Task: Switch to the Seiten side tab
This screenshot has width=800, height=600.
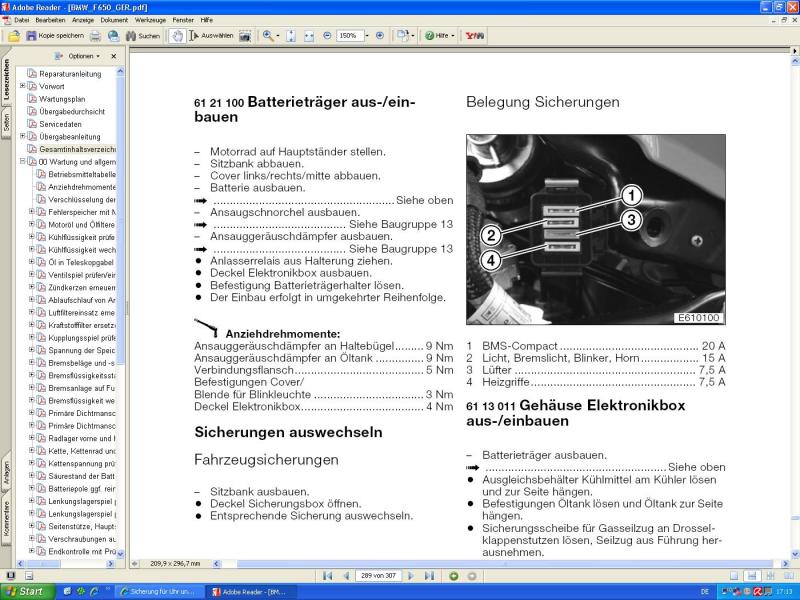Action: (x=6, y=122)
